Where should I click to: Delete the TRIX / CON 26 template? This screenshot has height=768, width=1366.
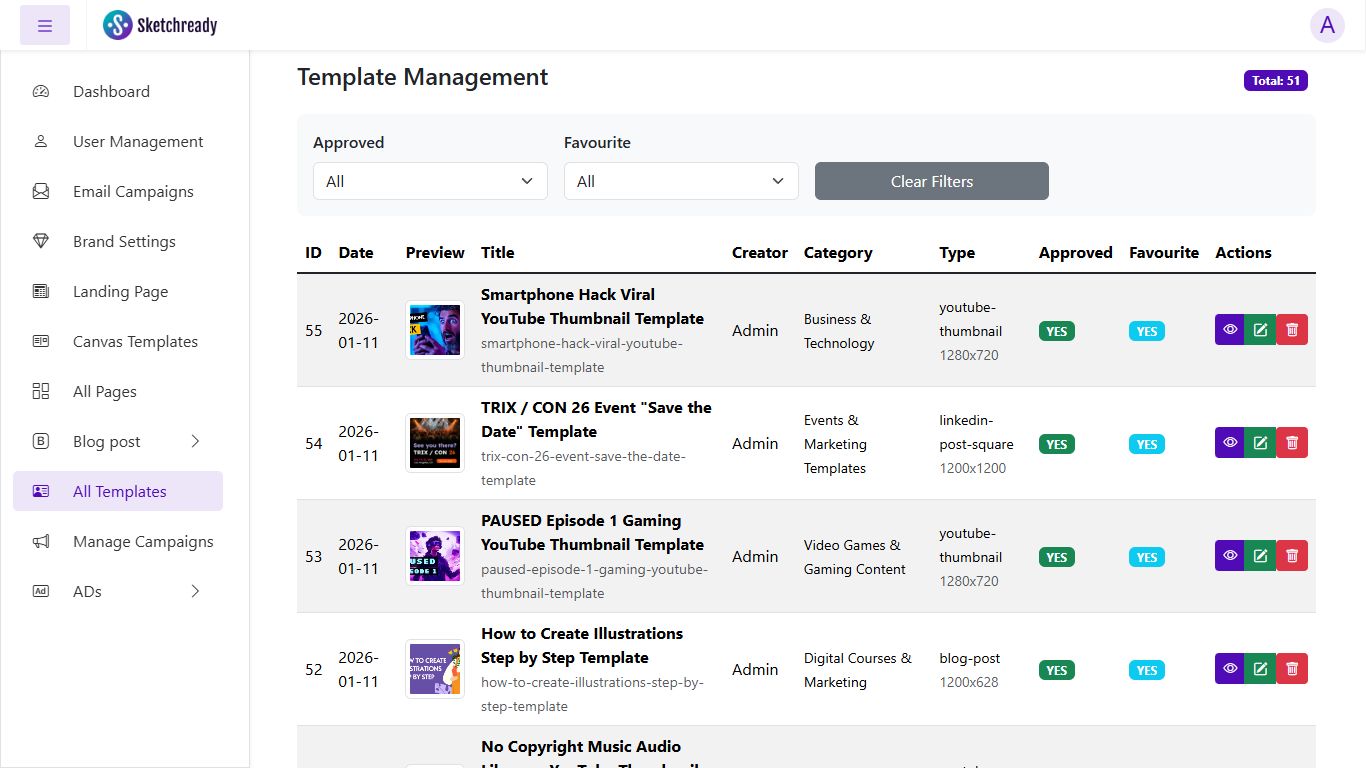(1292, 443)
